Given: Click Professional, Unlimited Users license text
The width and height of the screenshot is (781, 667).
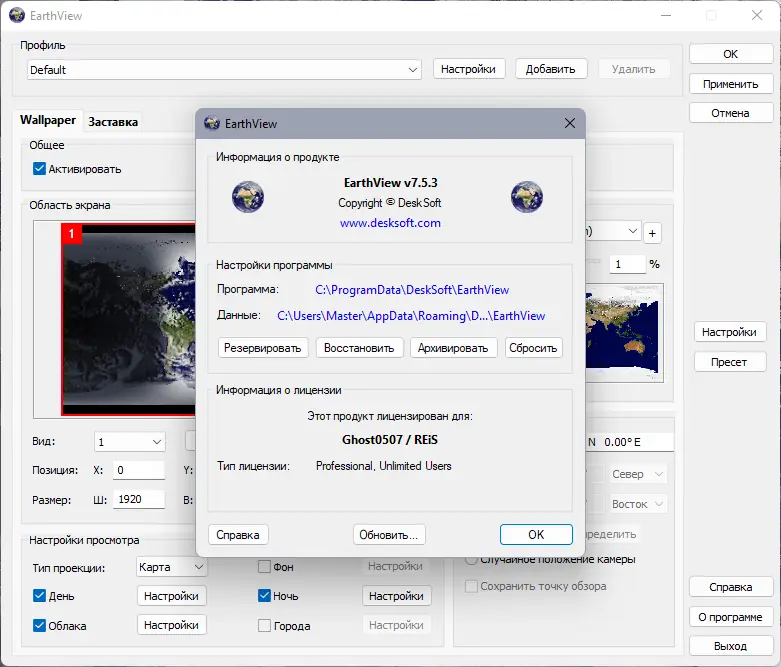Looking at the screenshot, I should [x=384, y=466].
